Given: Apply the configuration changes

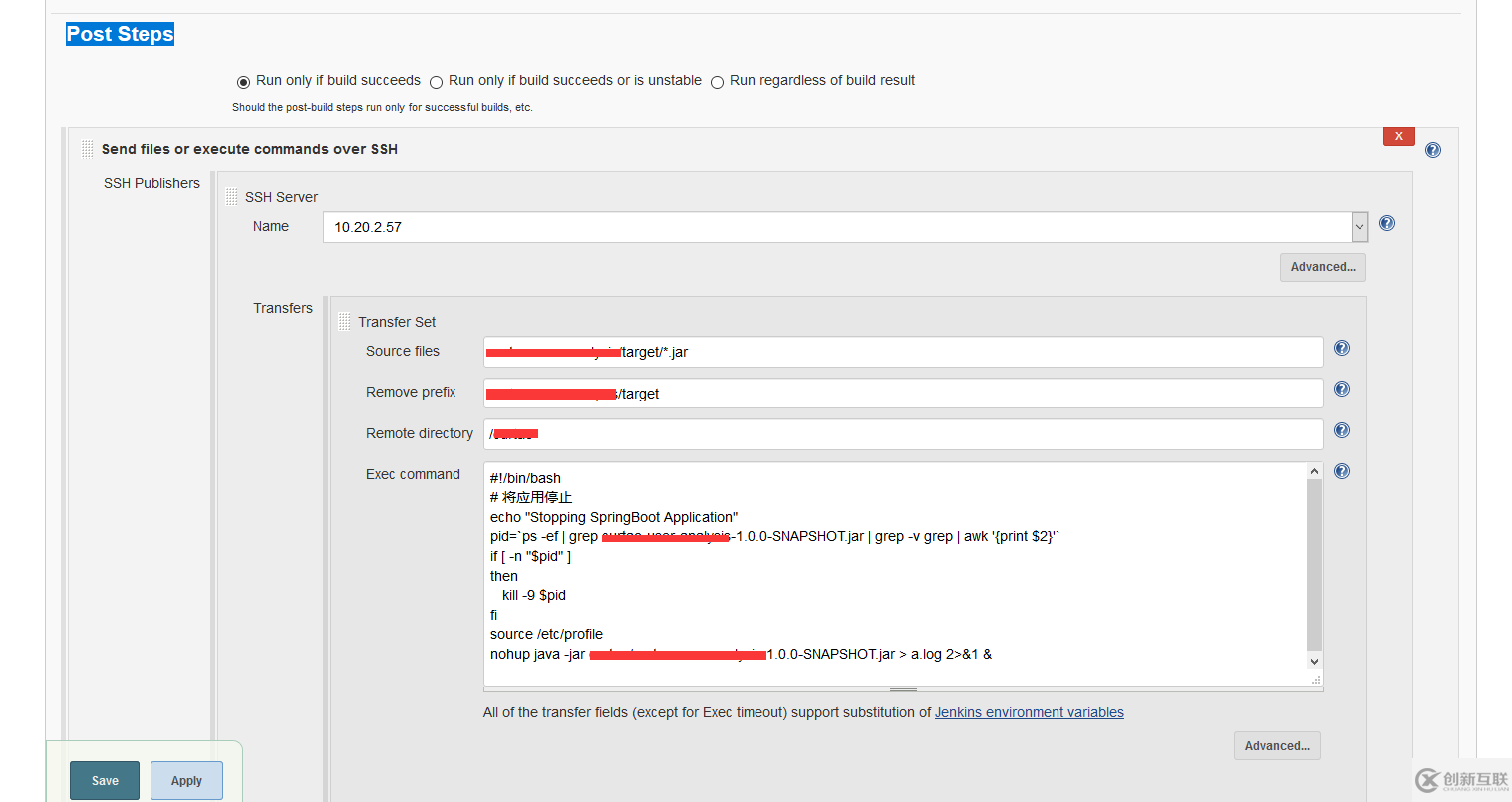Looking at the screenshot, I should tap(186, 781).
